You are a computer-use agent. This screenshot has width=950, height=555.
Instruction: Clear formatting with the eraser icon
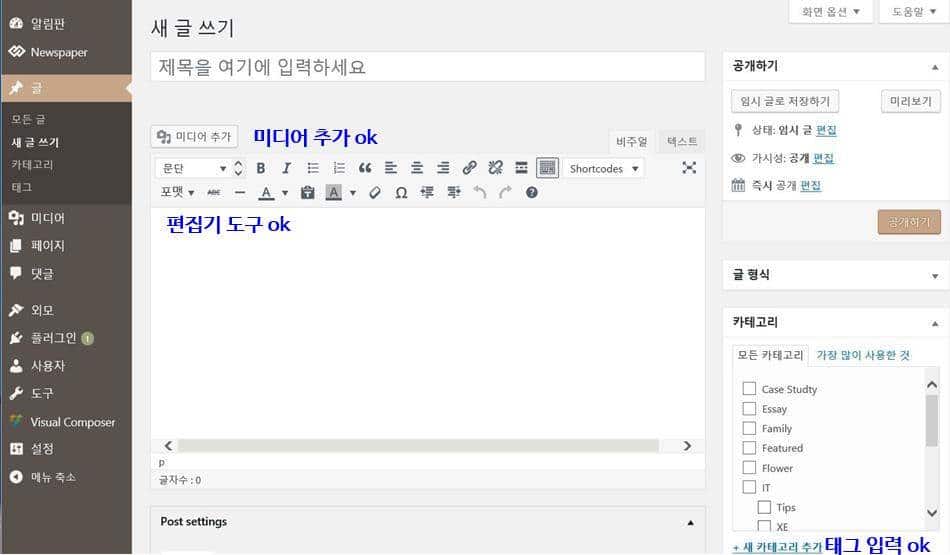[375, 193]
